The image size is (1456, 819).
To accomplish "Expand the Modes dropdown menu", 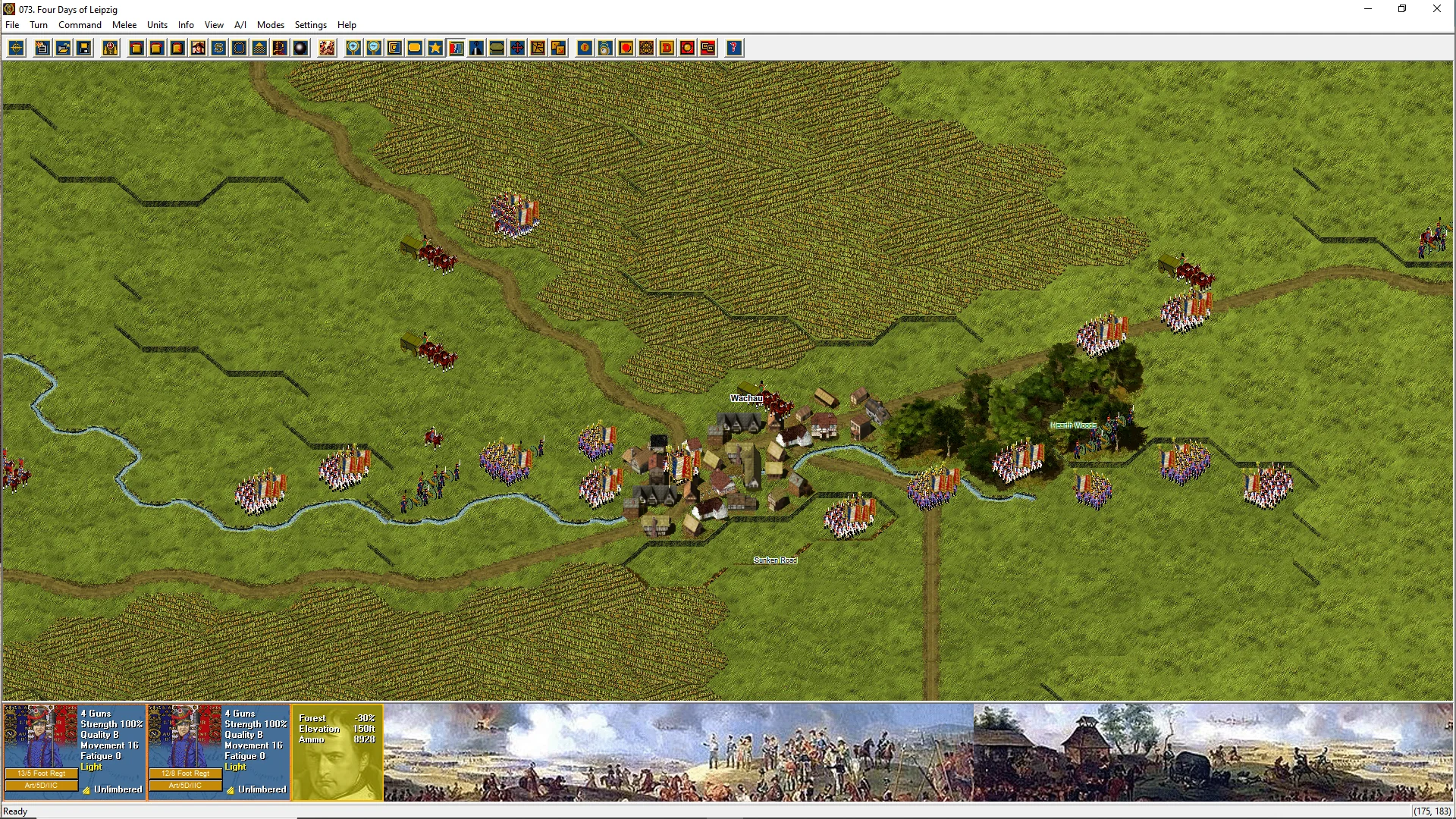I will coord(270,25).
